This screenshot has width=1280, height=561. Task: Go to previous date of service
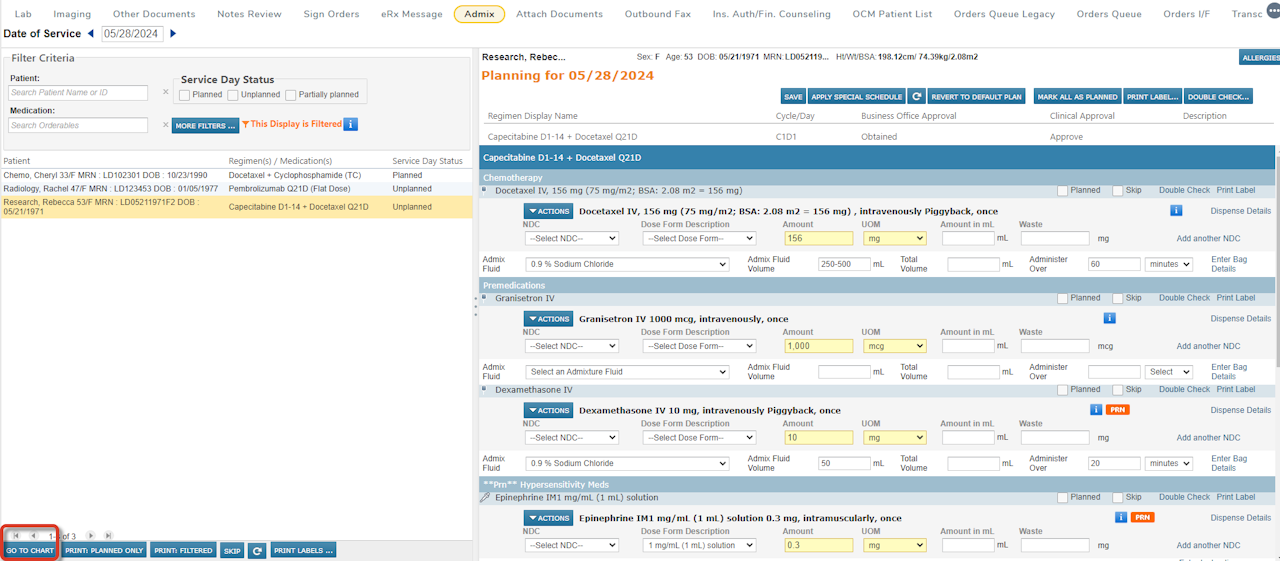91,34
